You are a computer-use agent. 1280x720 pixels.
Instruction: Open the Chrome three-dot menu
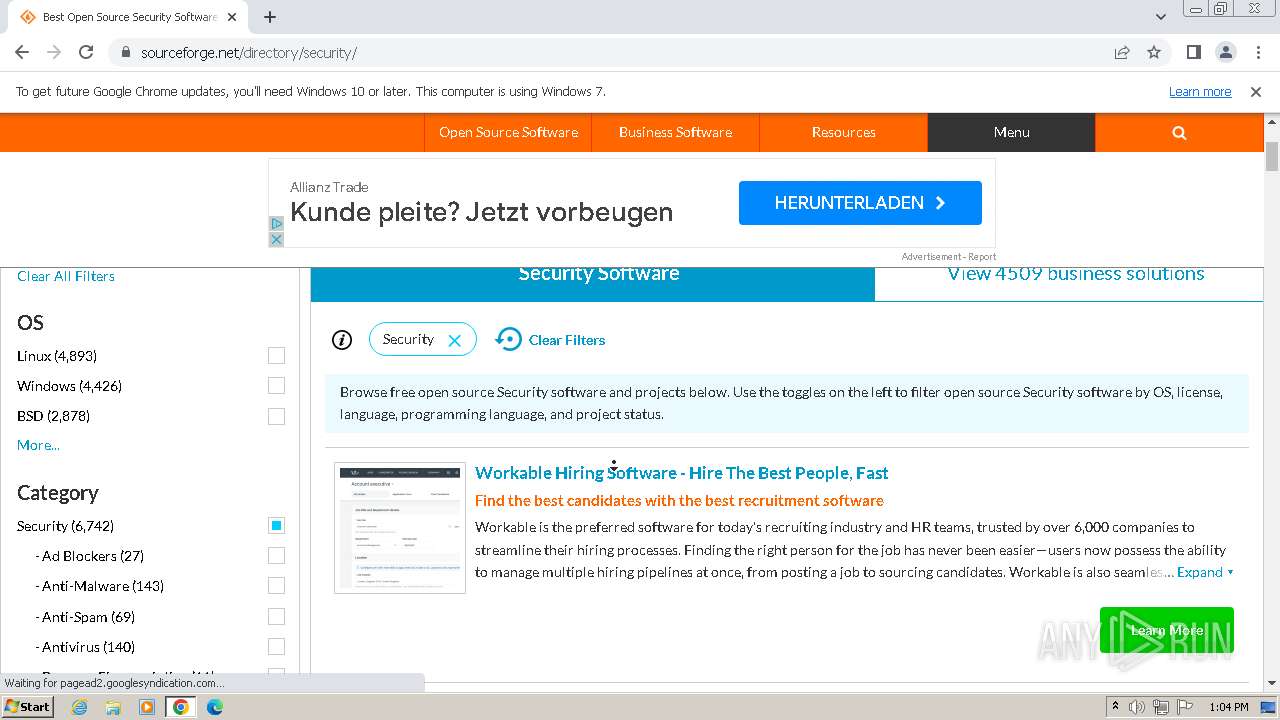click(x=1258, y=52)
